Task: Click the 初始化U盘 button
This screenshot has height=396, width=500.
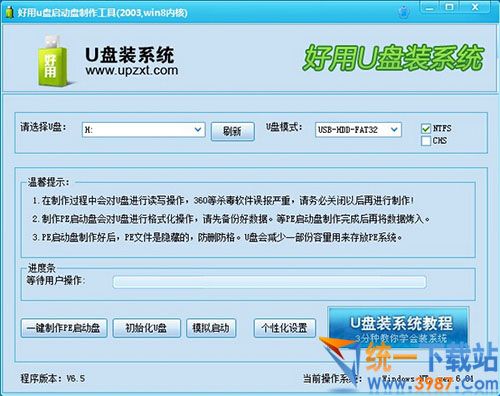Action: 147,328
